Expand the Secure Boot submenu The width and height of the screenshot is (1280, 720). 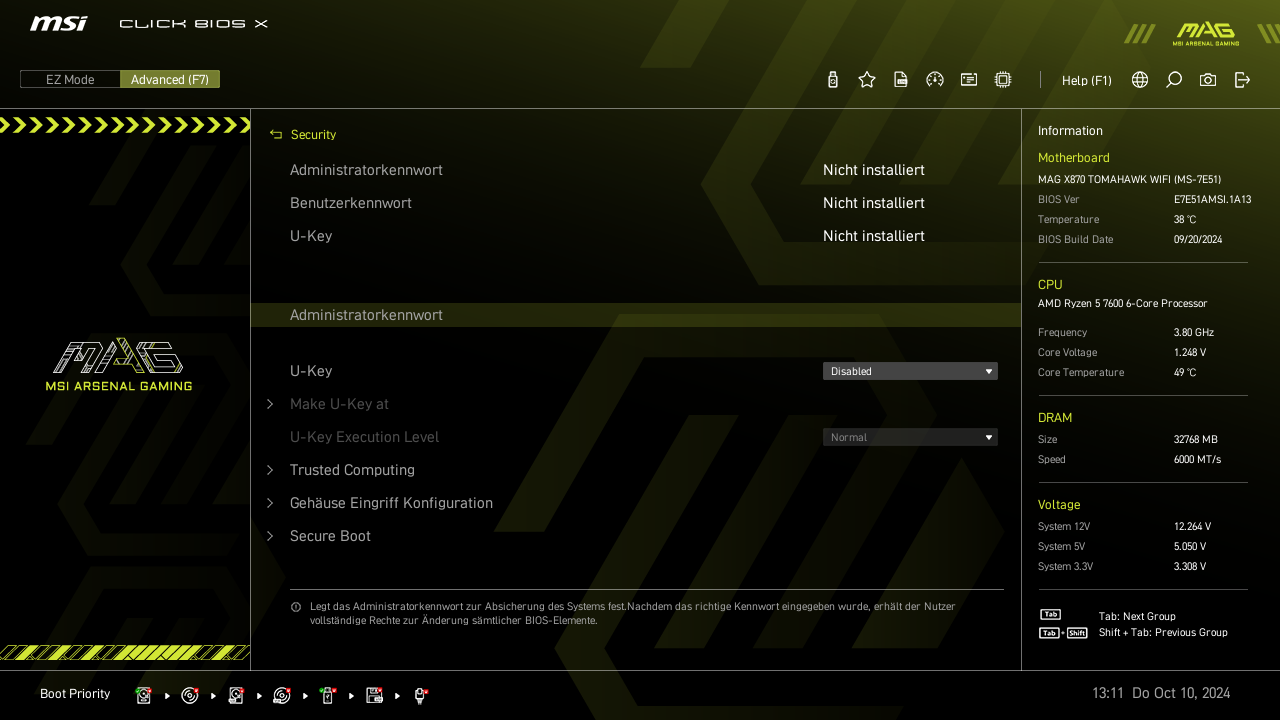coord(330,536)
